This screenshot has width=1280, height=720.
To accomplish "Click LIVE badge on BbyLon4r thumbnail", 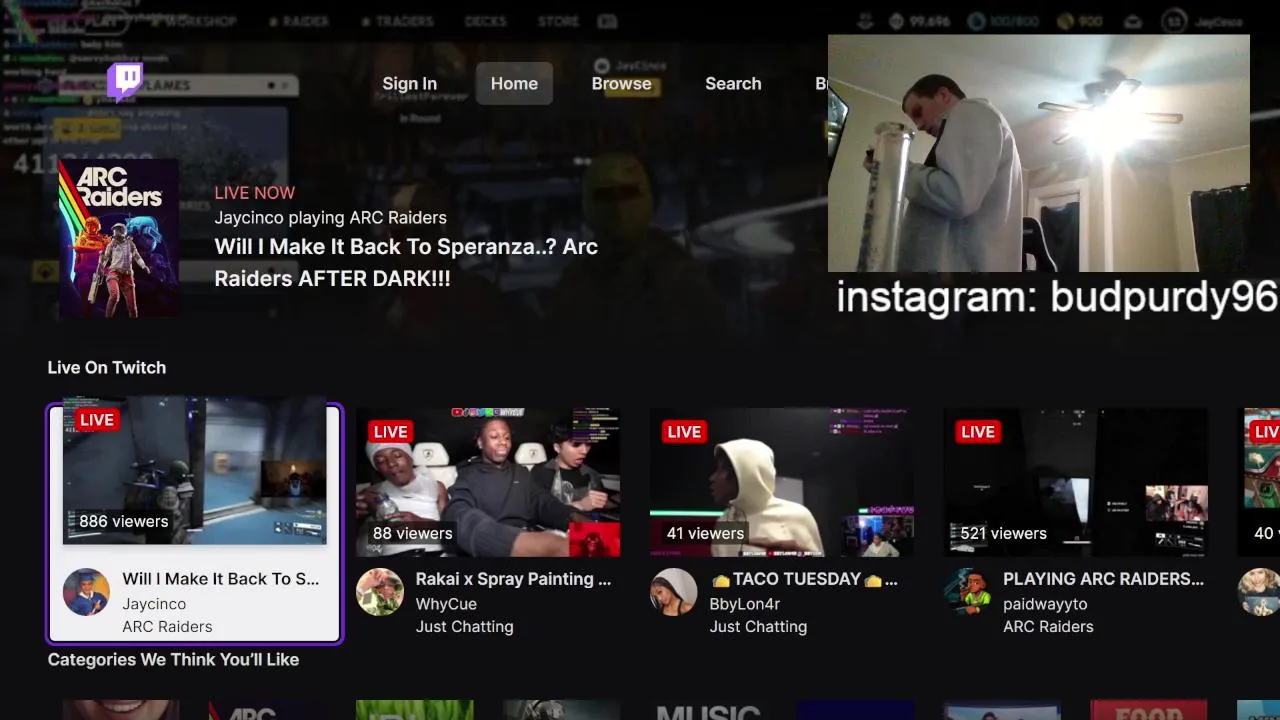I will pyautogui.click(x=684, y=432).
